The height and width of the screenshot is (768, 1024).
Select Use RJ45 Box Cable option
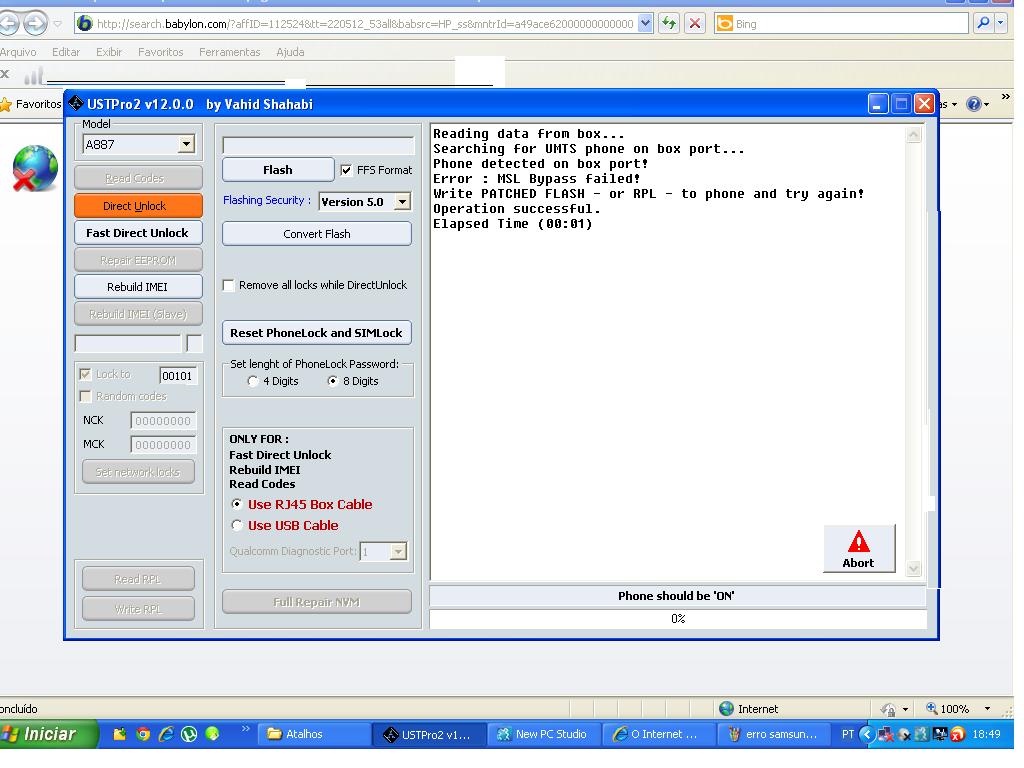point(237,504)
